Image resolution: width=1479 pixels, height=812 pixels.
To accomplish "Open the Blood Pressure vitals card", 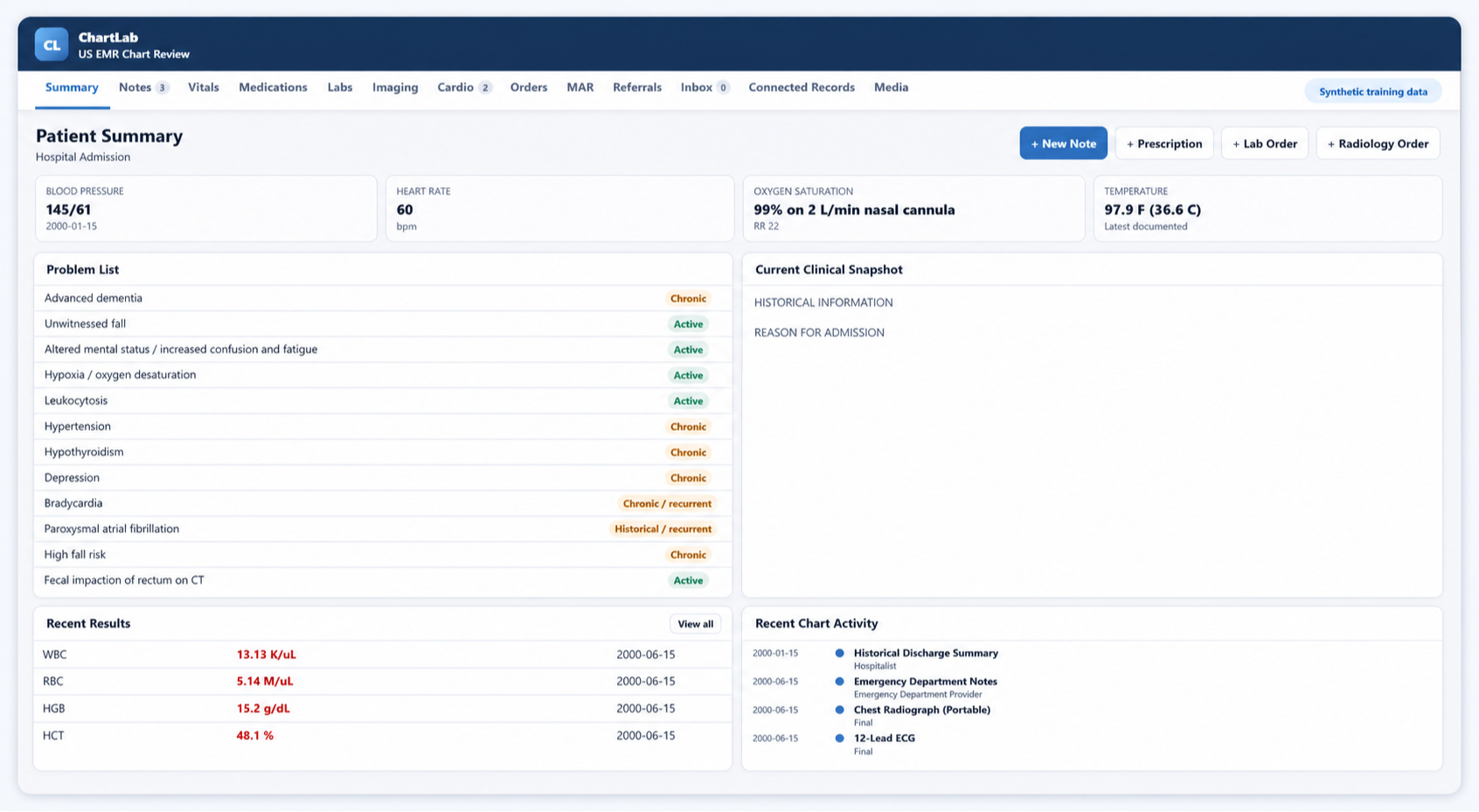I will click(206, 208).
